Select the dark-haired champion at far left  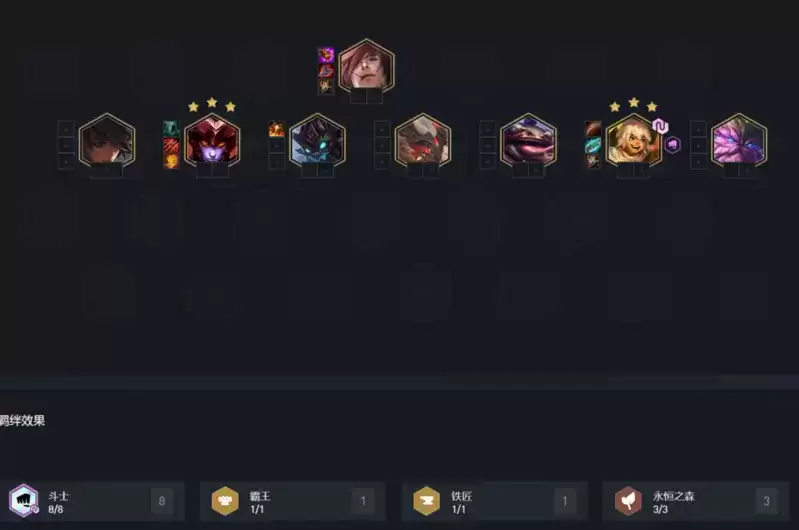(x=107, y=141)
